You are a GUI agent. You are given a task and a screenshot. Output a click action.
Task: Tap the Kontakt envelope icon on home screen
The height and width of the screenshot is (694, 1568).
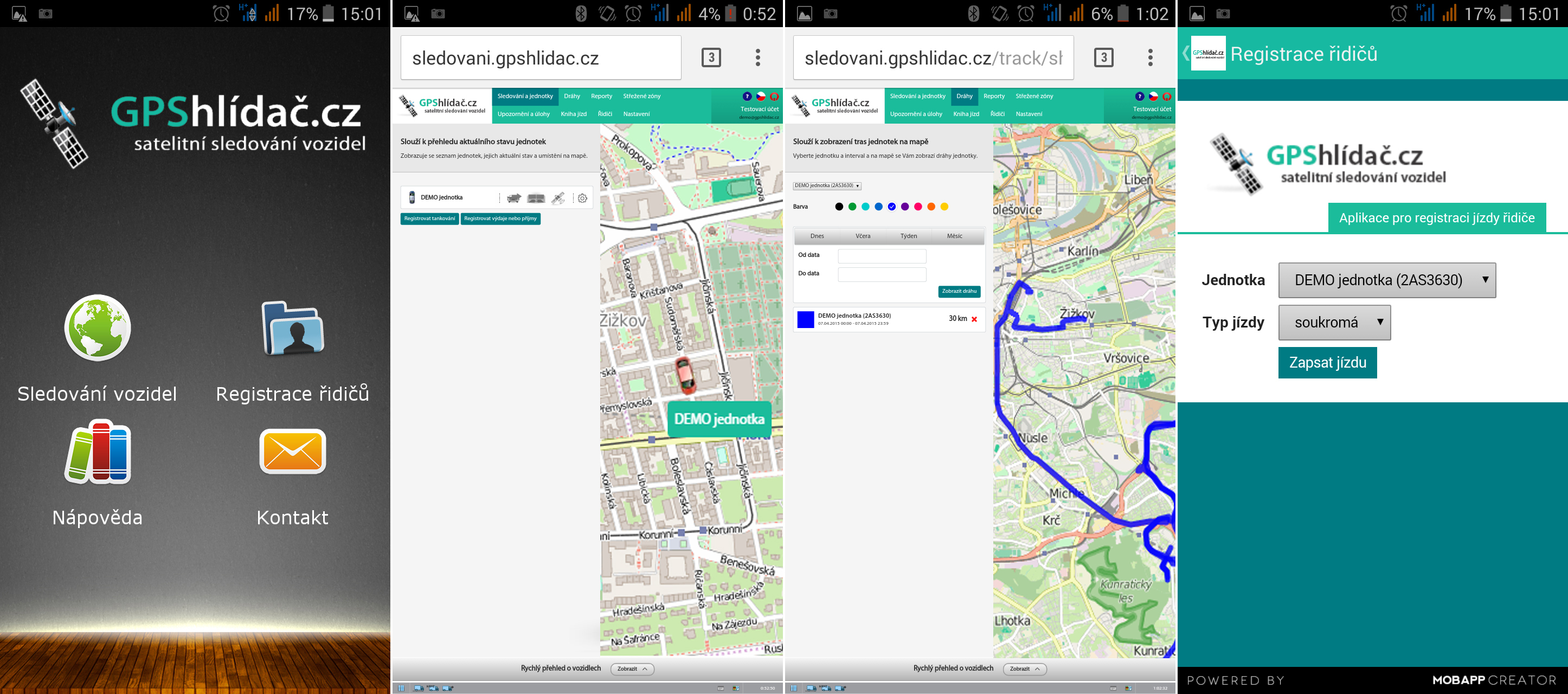[x=293, y=451]
